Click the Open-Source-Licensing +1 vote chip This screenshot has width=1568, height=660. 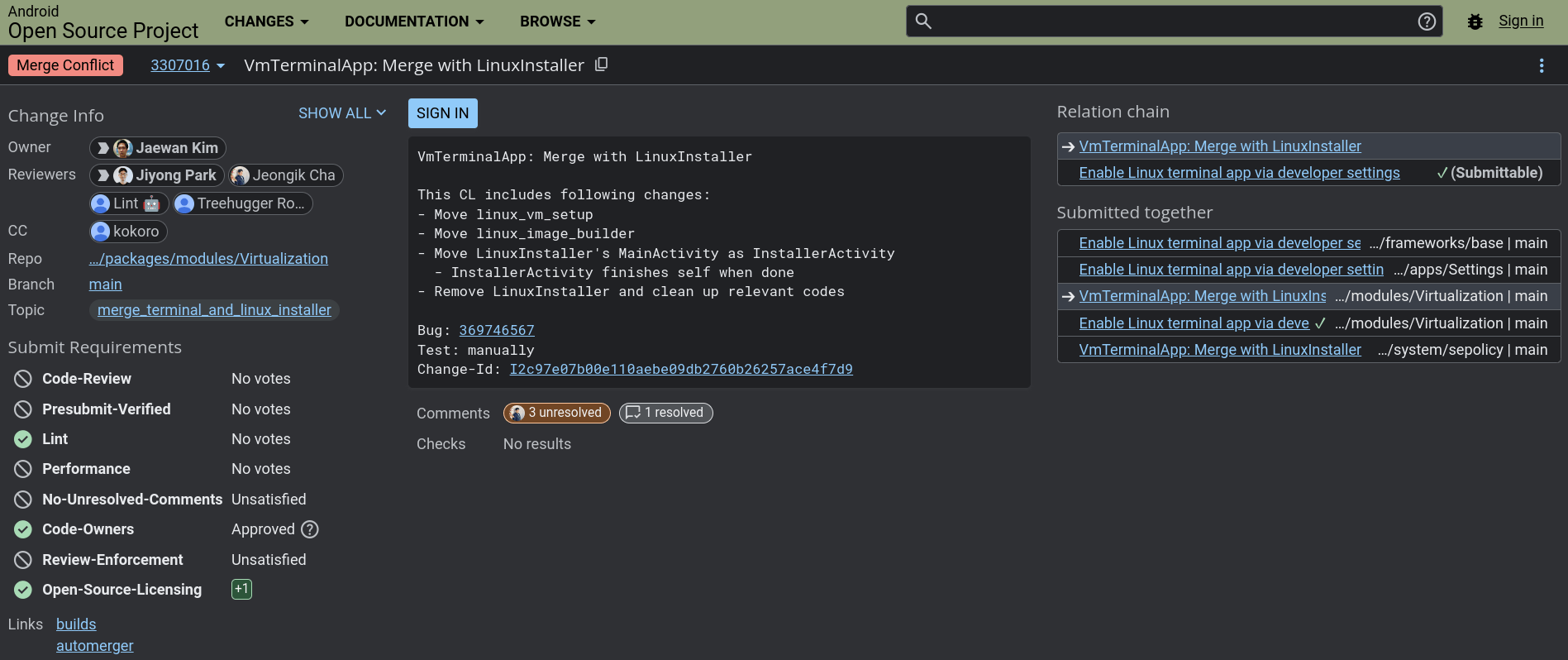pos(241,589)
